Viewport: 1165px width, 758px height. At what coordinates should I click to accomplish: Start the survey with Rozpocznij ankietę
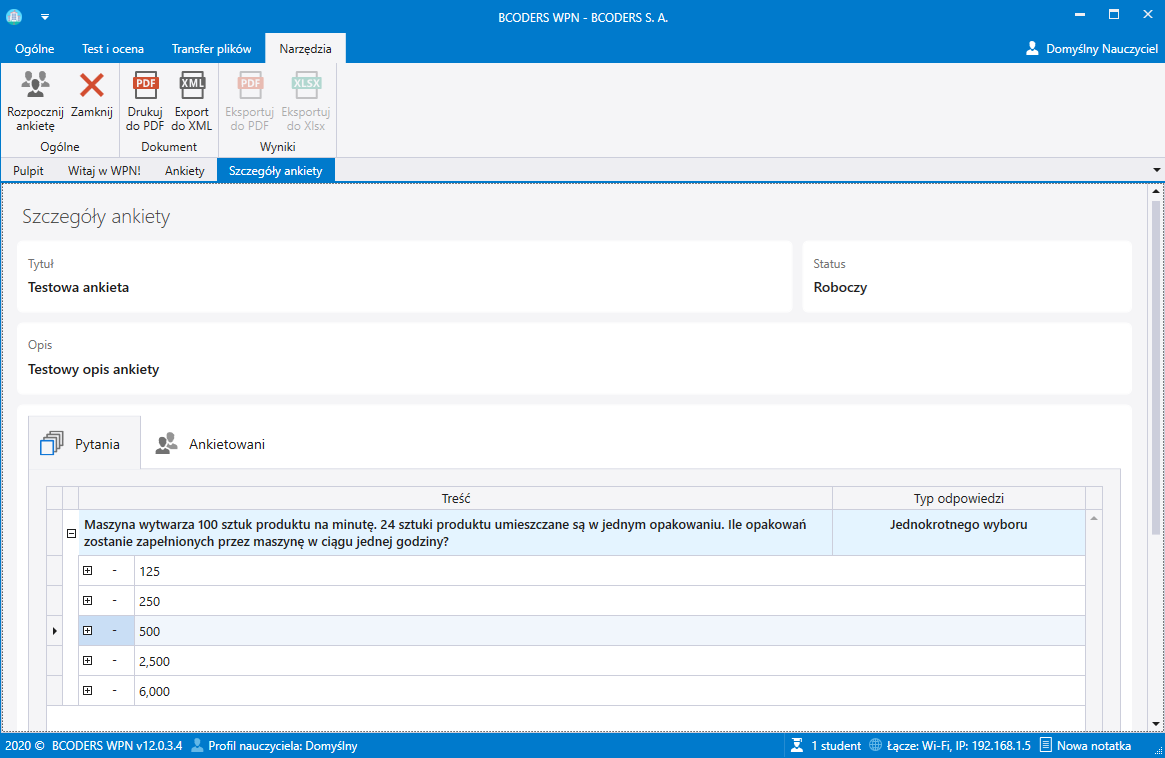pos(35,100)
